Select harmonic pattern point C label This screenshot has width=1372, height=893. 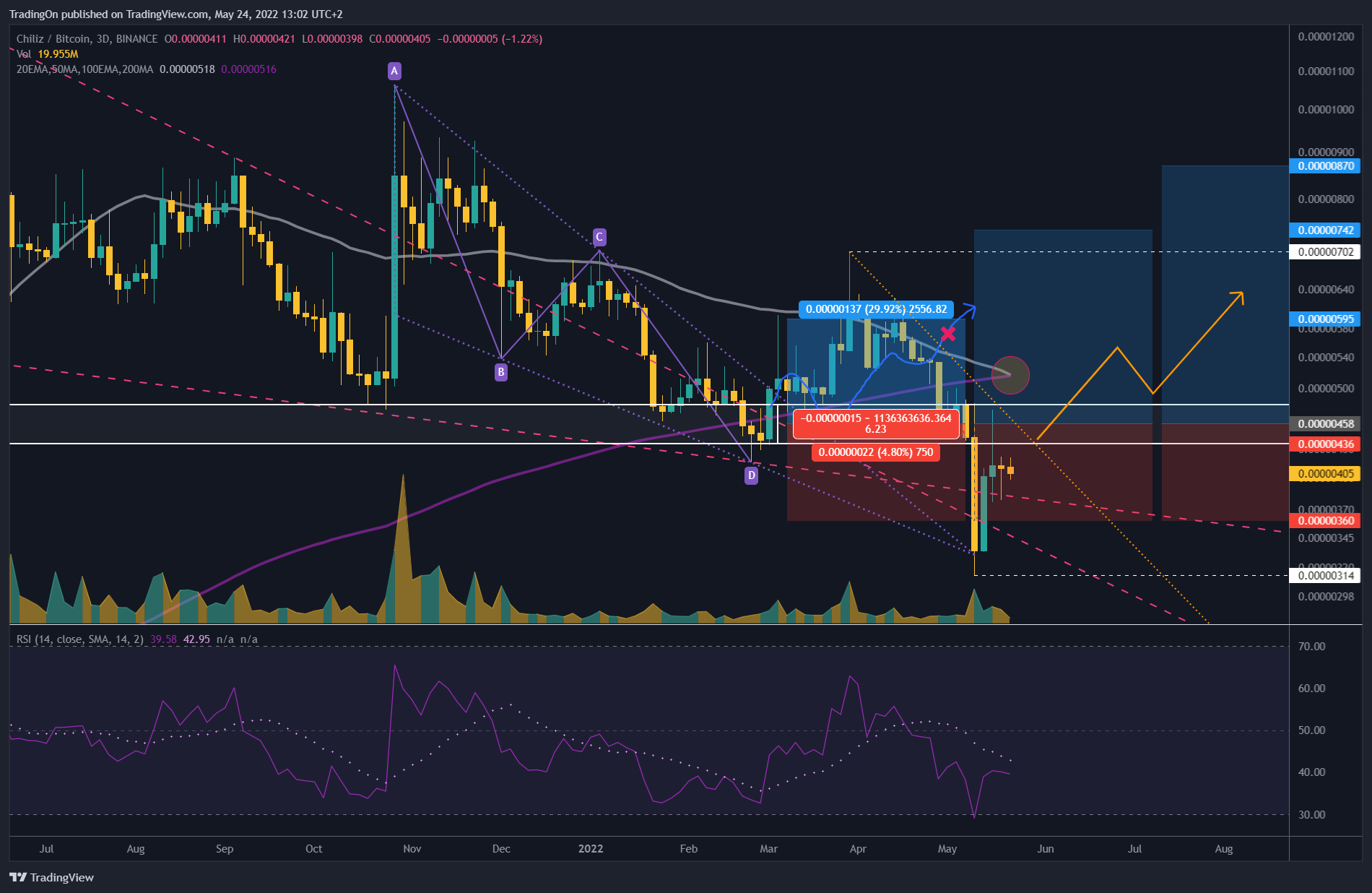pos(599,237)
